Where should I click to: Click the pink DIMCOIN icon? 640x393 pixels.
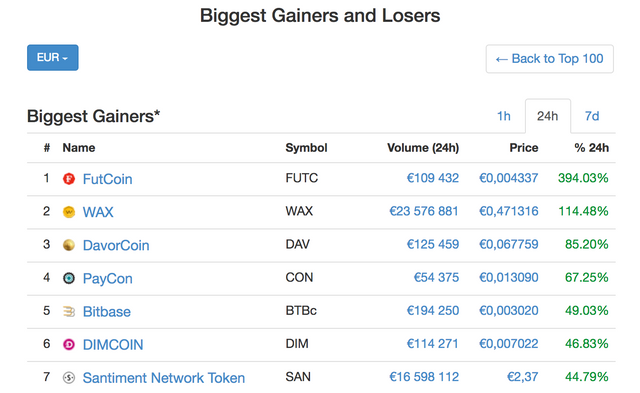69,344
